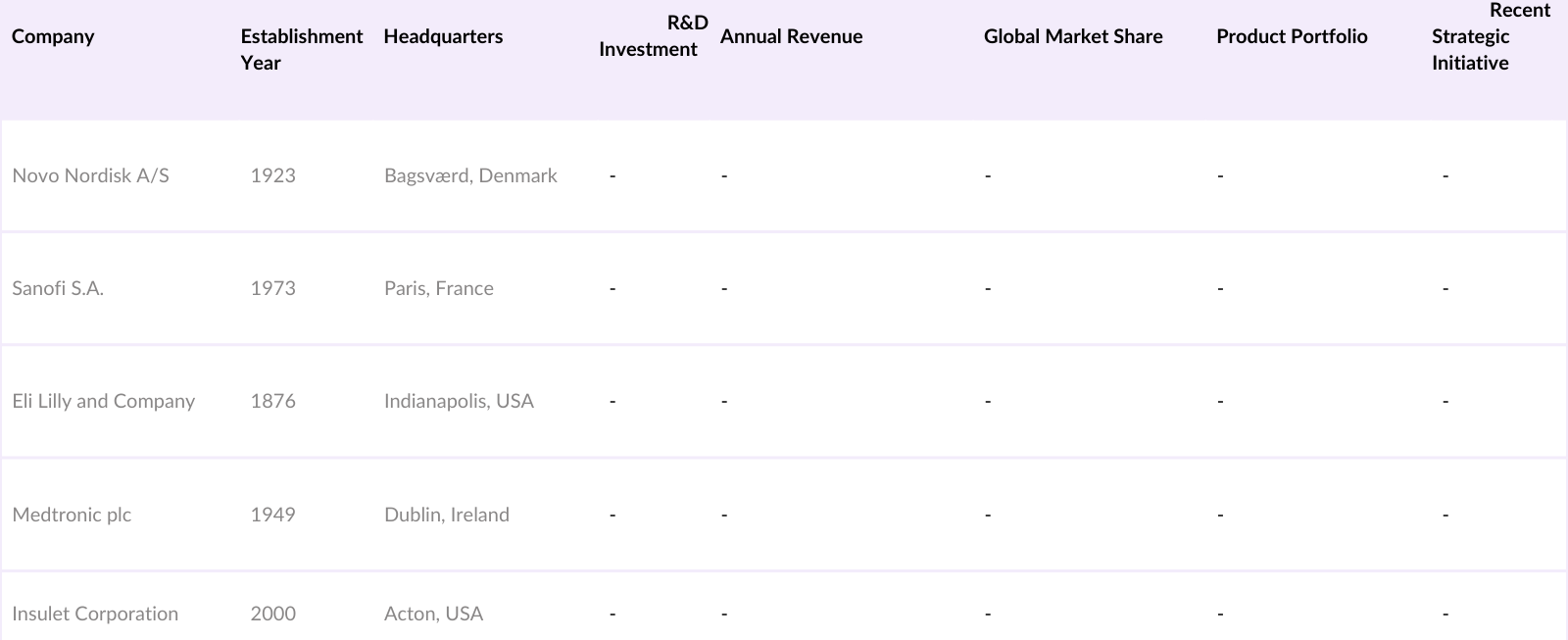Viewport: 1568px width, 640px height.
Task: Select the Insulet Corporation cell
Action: [x=95, y=614]
